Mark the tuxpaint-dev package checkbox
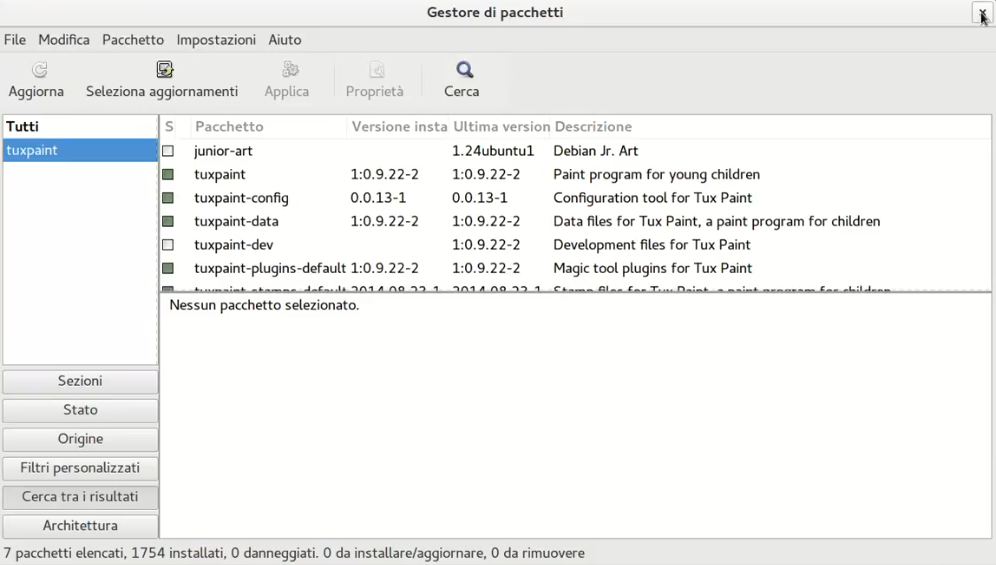The height and width of the screenshot is (565, 996). (168, 245)
